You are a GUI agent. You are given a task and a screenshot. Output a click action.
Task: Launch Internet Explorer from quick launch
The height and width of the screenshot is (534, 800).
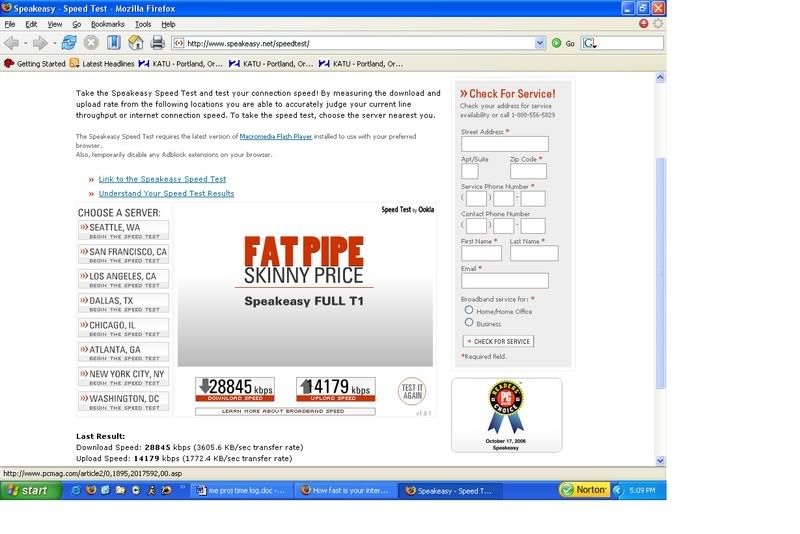pos(76,490)
